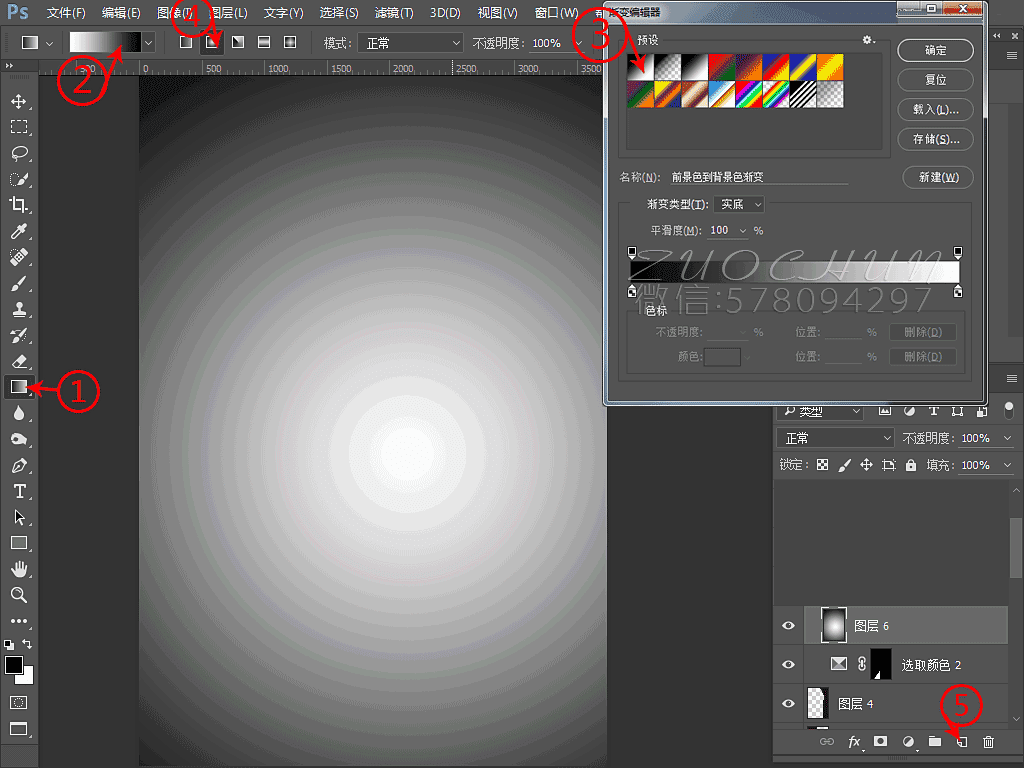Open the 文件(F) menu
The width and height of the screenshot is (1024, 768).
point(66,13)
